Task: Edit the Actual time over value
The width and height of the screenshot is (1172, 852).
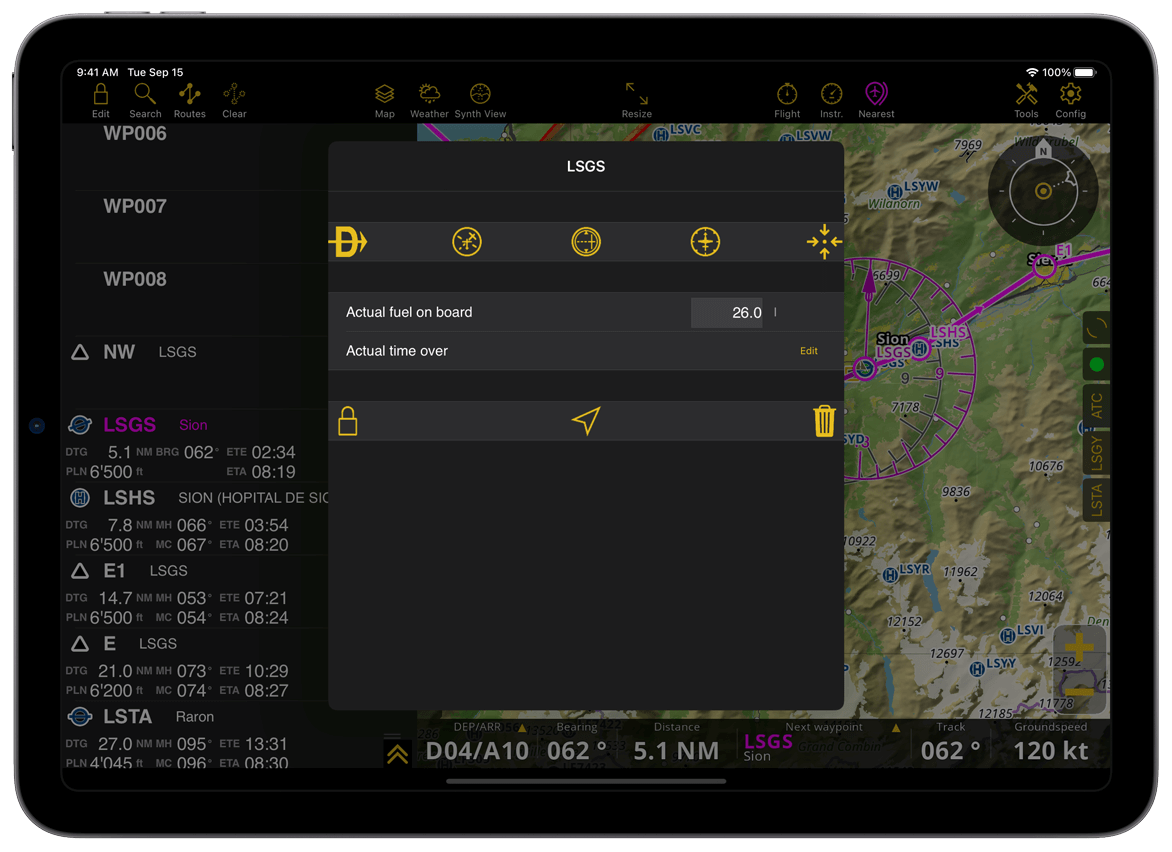Action: click(809, 351)
